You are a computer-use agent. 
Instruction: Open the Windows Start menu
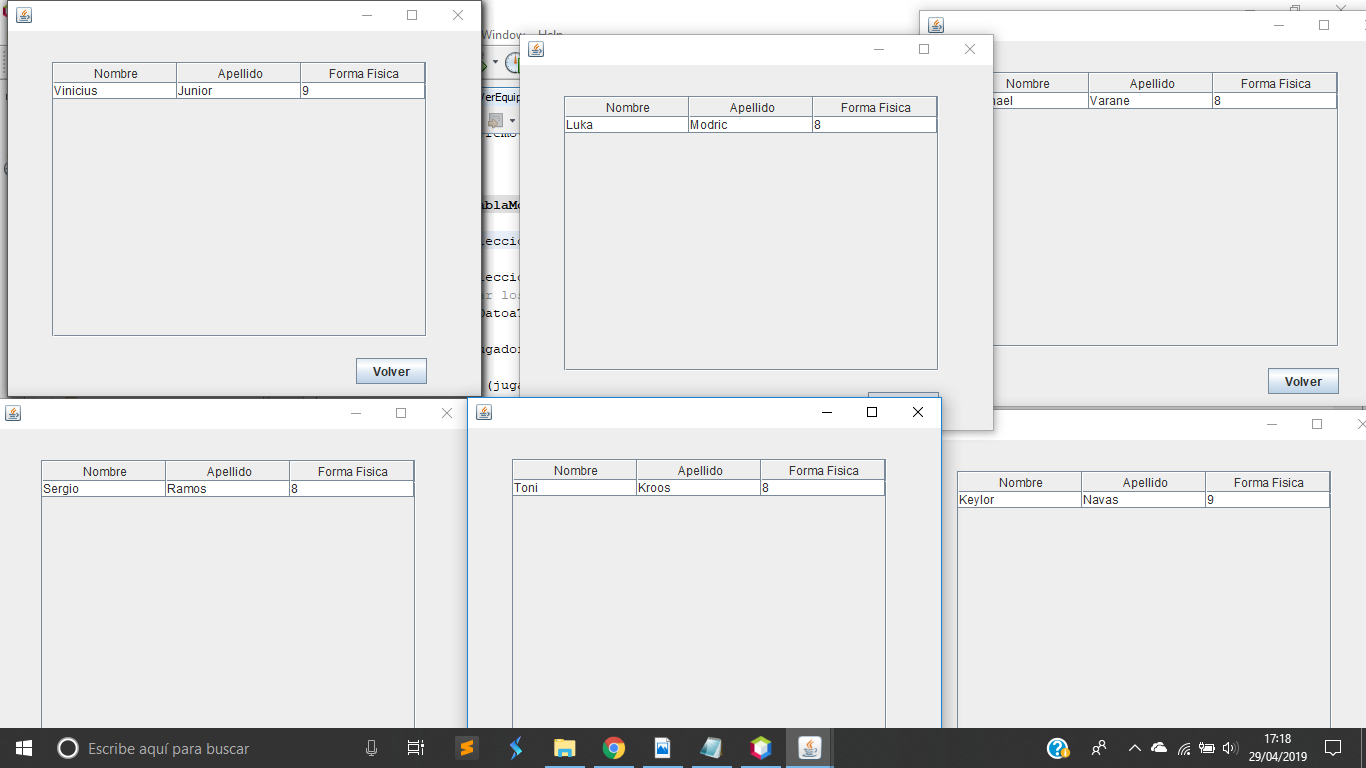click(24, 748)
